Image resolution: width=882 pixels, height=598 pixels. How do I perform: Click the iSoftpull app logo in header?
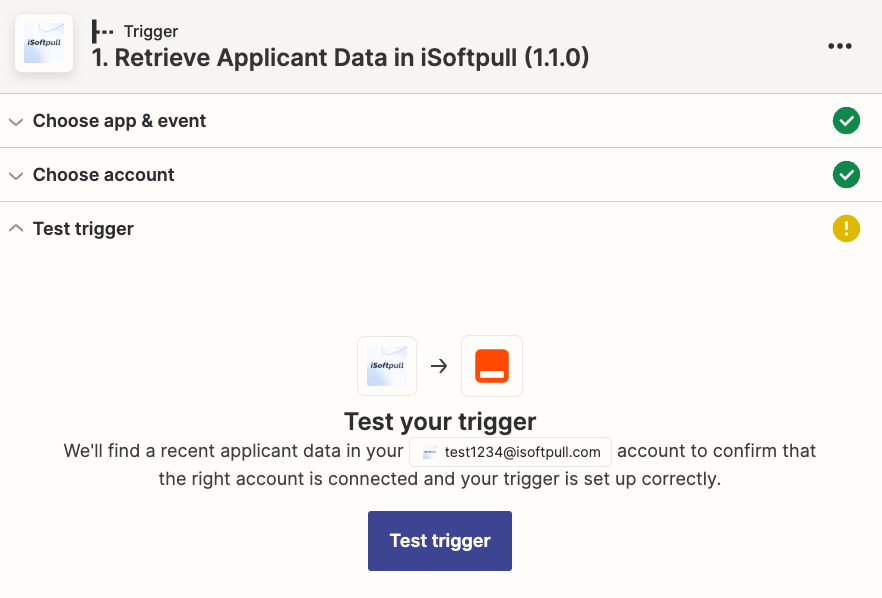(x=44, y=43)
